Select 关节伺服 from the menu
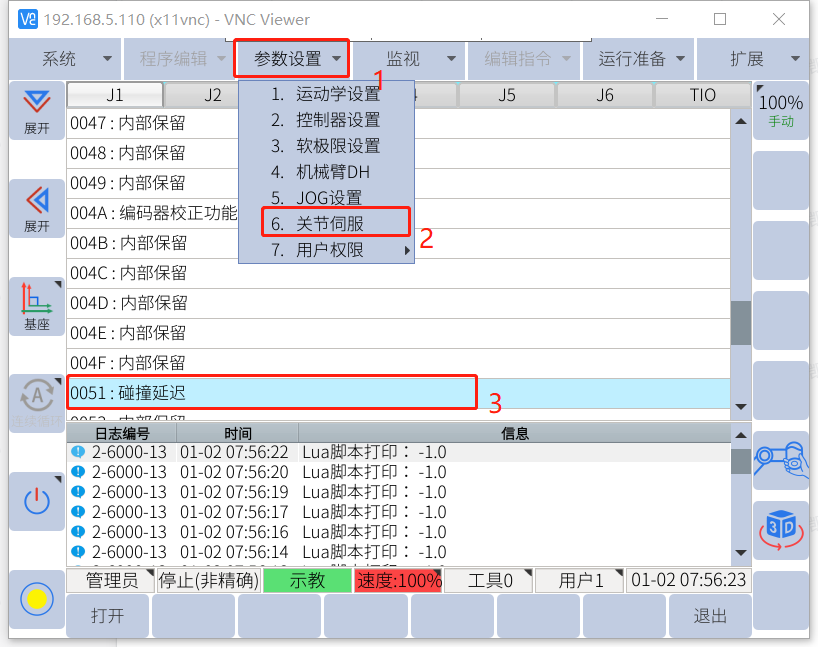This screenshot has height=647, width=818. point(330,224)
